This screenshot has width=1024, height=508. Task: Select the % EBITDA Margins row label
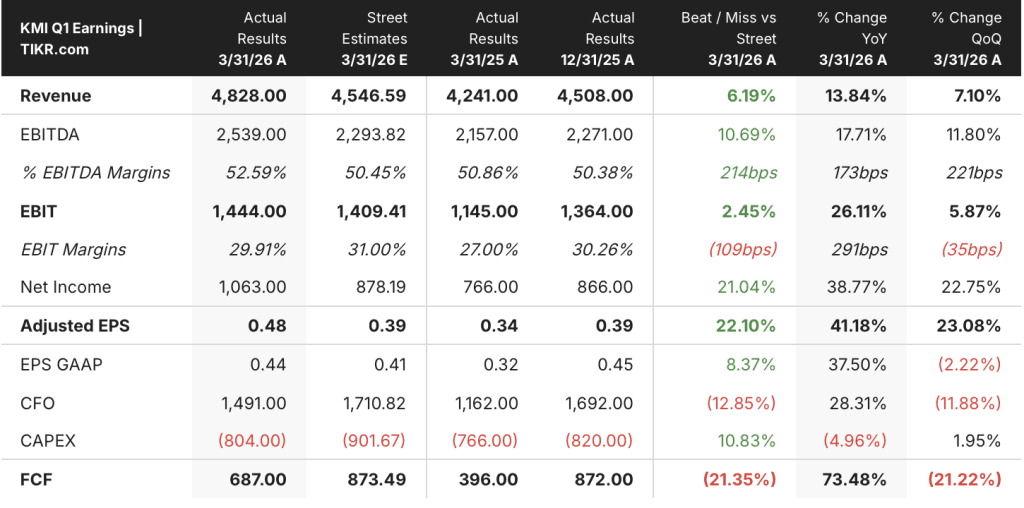[95, 173]
